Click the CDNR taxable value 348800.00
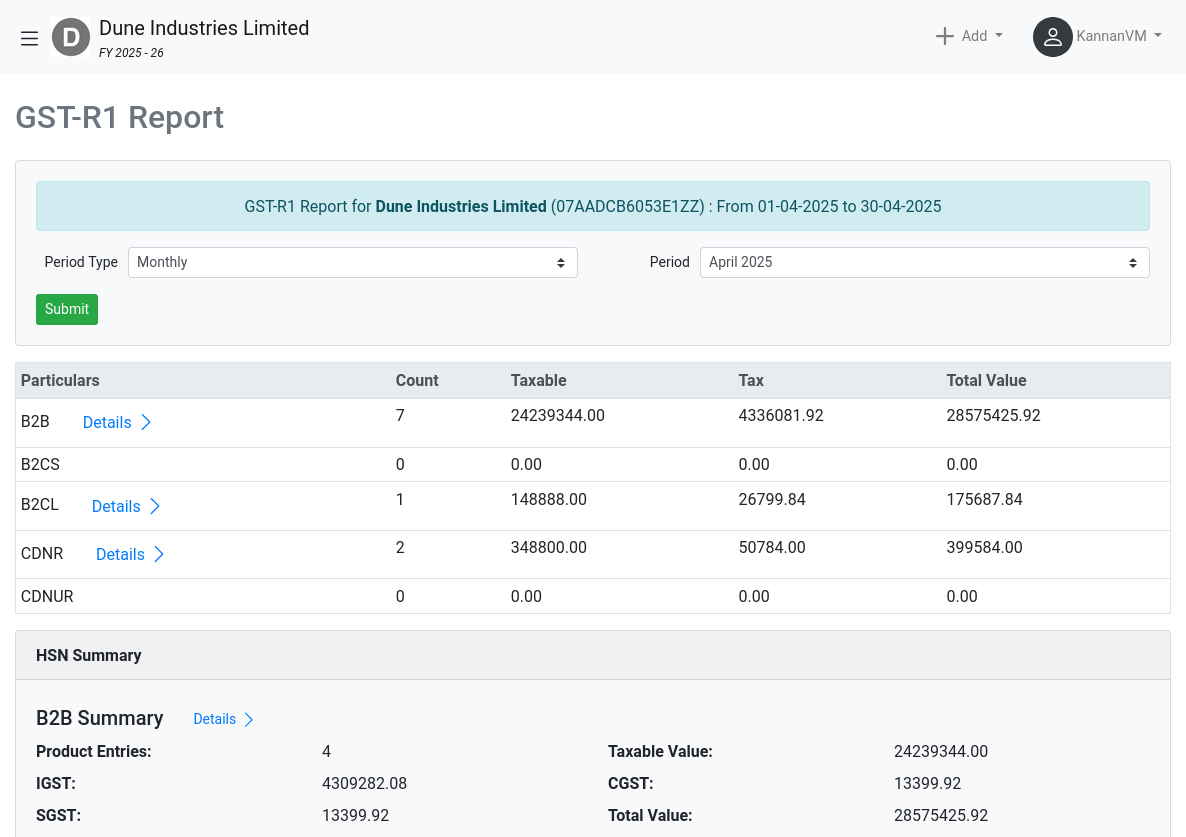Screen dimensions: 1186x837 [x=548, y=547]
